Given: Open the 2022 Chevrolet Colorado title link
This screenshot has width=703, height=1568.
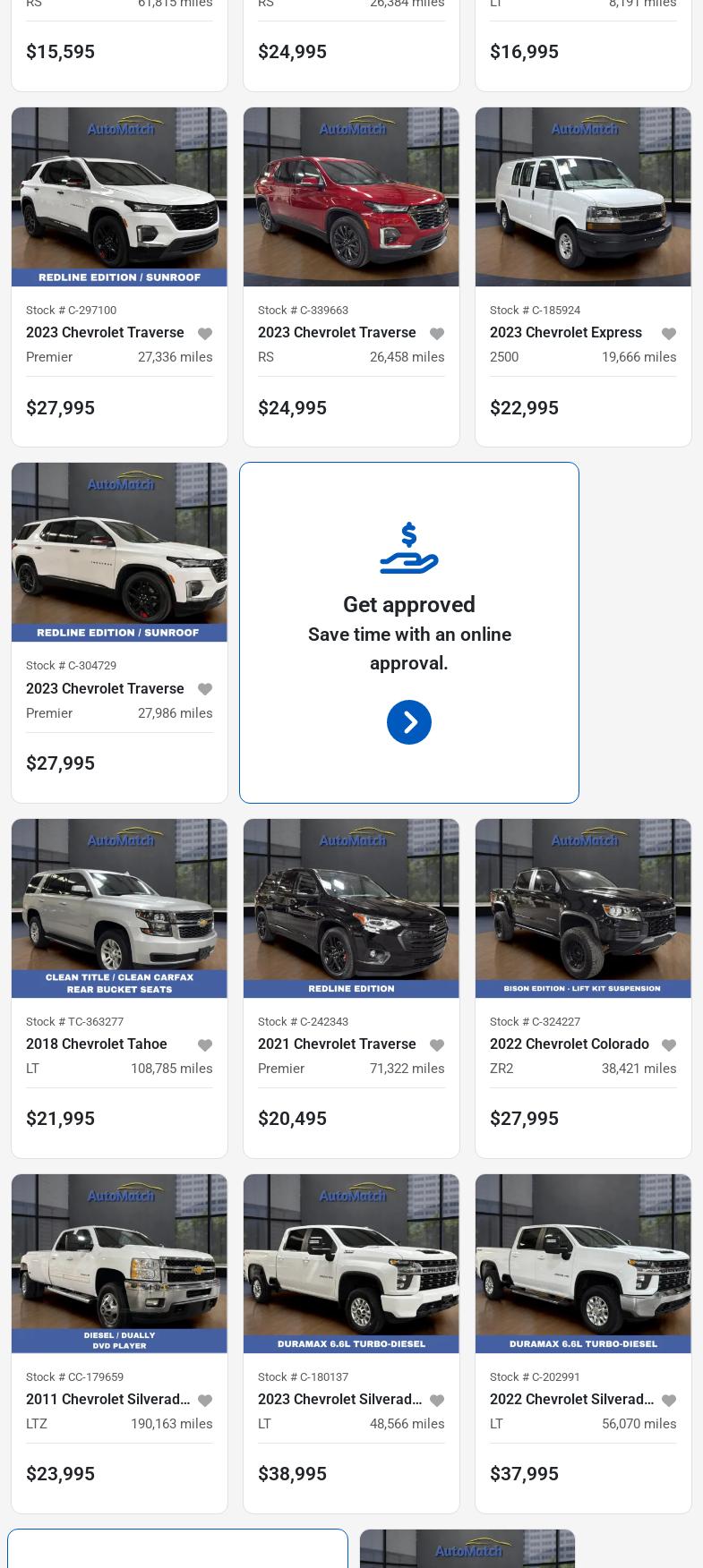Looking at the screenshot, I should (570, 1044).
